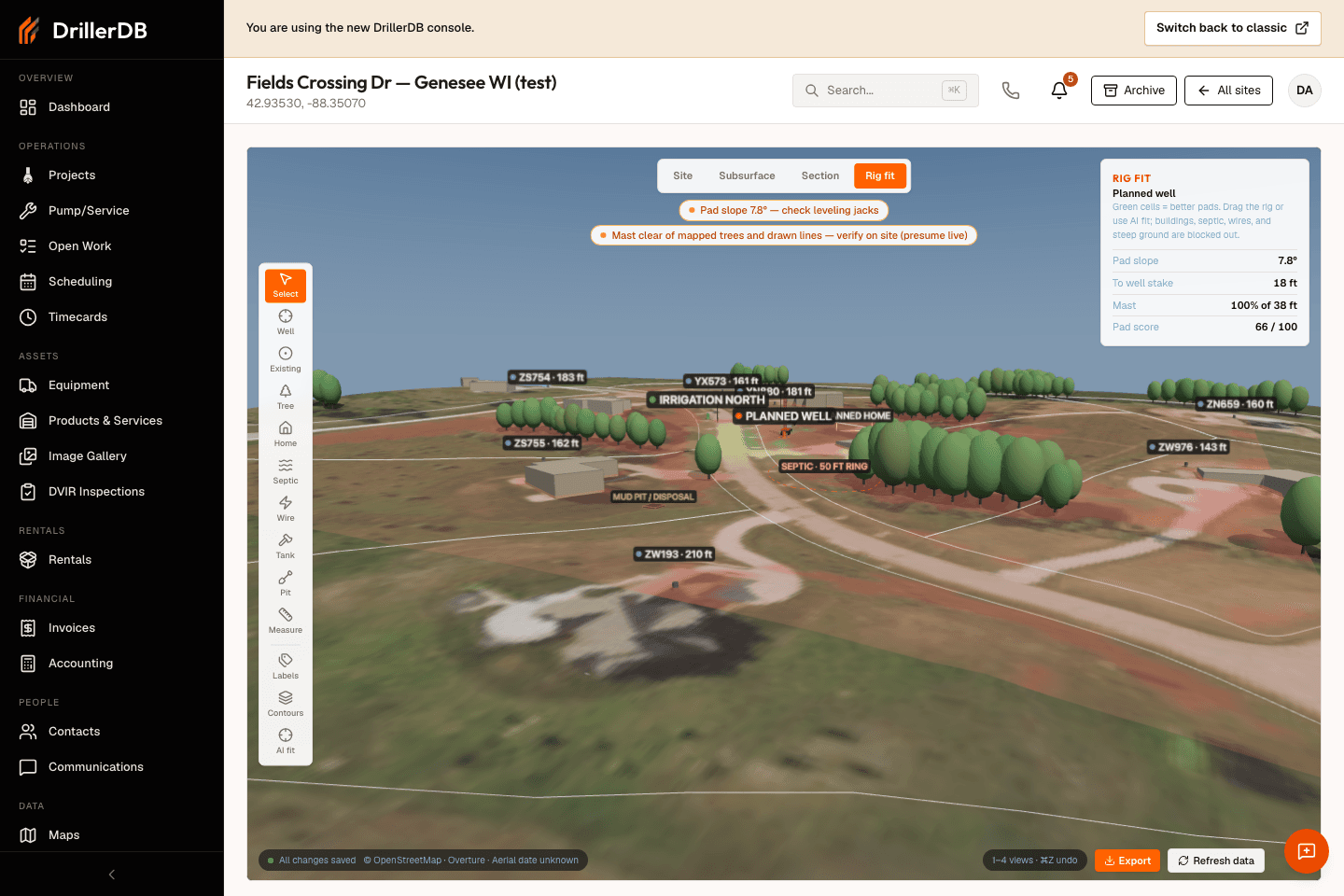Click the To well stake 18 ft row
The width and height of the screenshot is (1344, 896).
pyautogui.click(x=1205, y=283)
